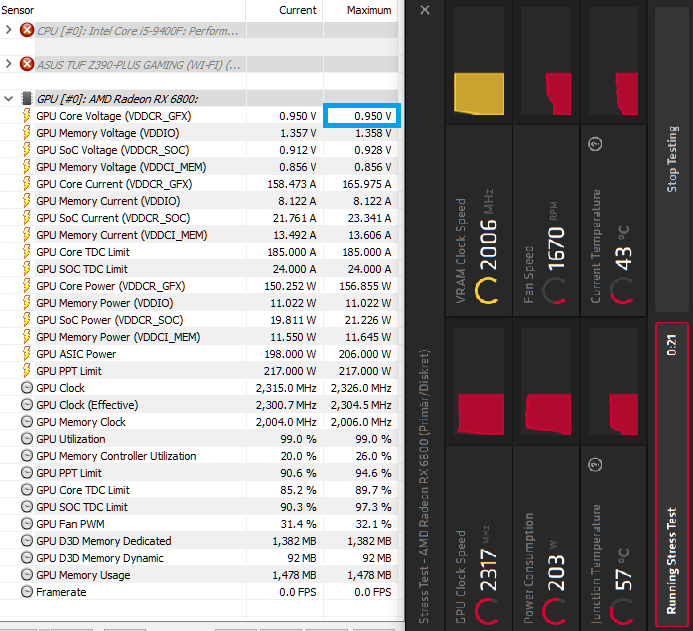Click the lightning icon for GPU ASIC Power
The image size is (693, 631).
coord(27,354)
